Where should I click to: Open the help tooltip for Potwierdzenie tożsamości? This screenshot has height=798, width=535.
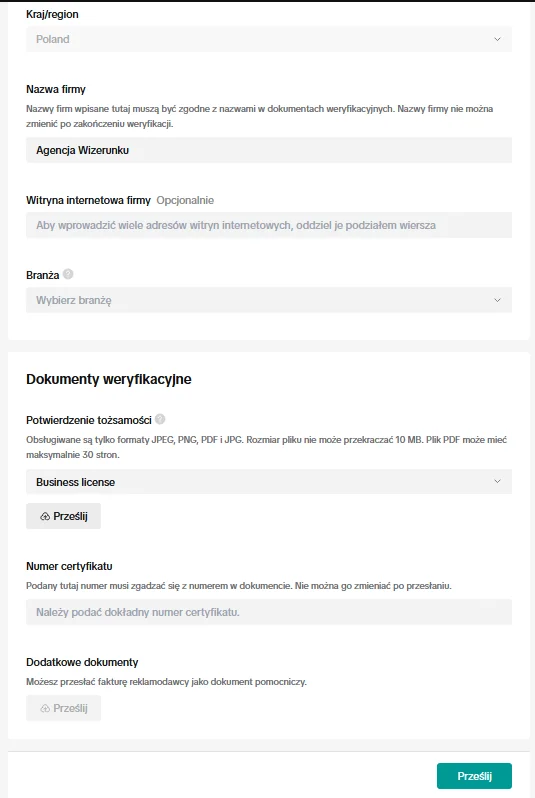(160, 419)
